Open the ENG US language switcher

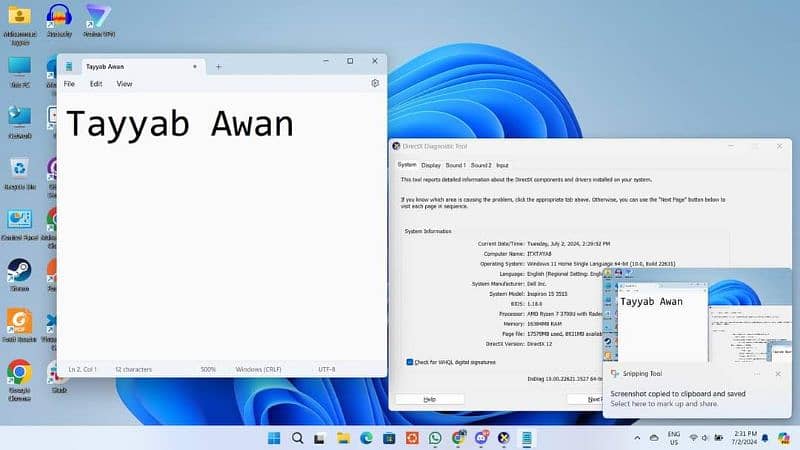click(x=674, y=438)
